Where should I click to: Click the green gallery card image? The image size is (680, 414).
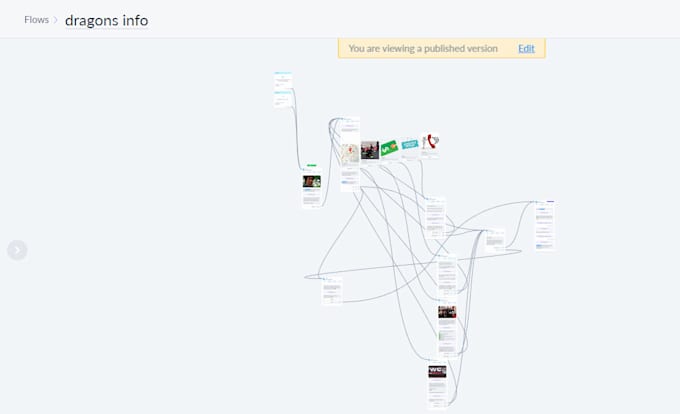click(x=389, y=149)
